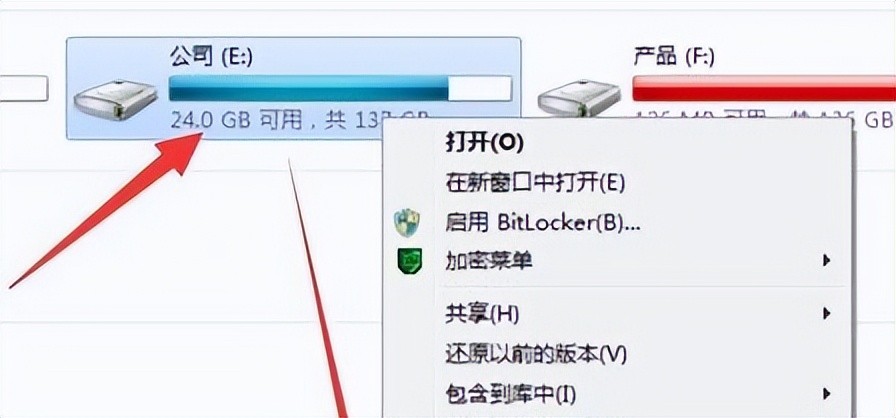The height and width of the screenshot is (418, 896).
Task: Select 还原以前的版本(V) menu entry
Action: tap(536, 354)
